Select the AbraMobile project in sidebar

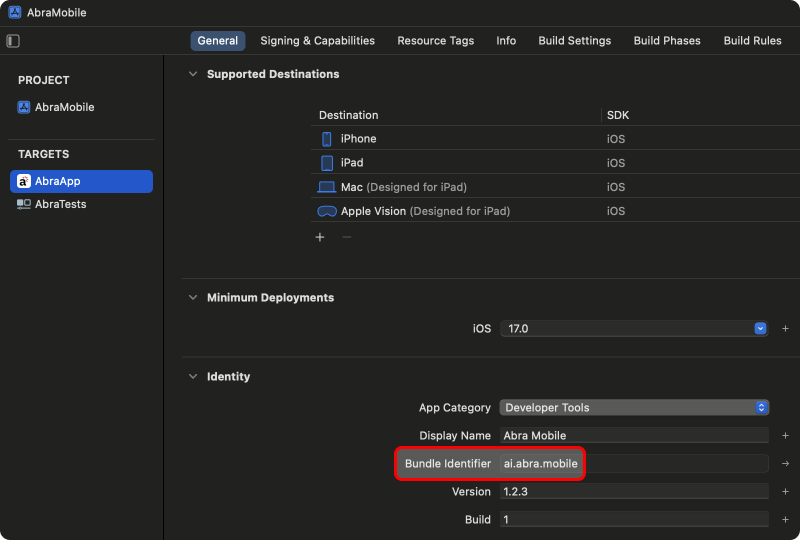(x=56, y=107)
